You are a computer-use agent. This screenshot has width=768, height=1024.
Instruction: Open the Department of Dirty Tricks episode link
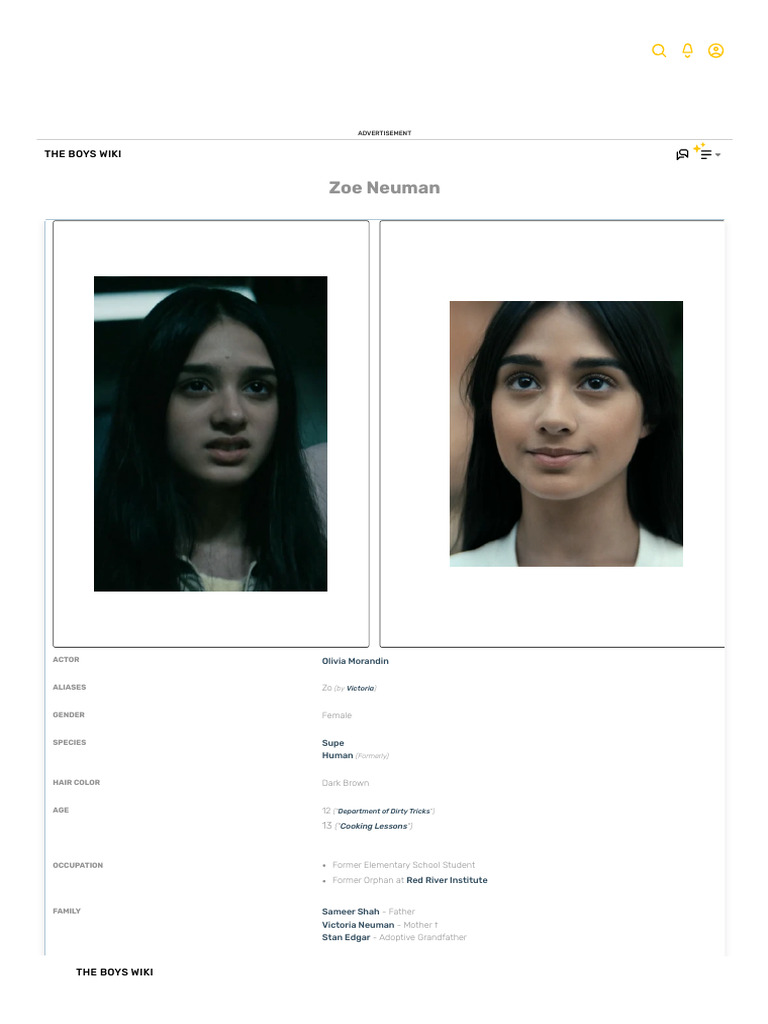tap(384, 811)
